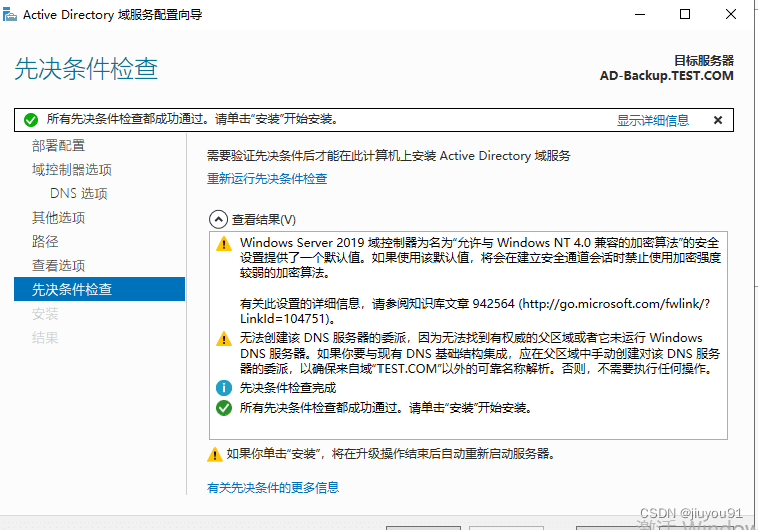
Task: Click knowledge base 942564 URL text
Action: coord(475,311)
